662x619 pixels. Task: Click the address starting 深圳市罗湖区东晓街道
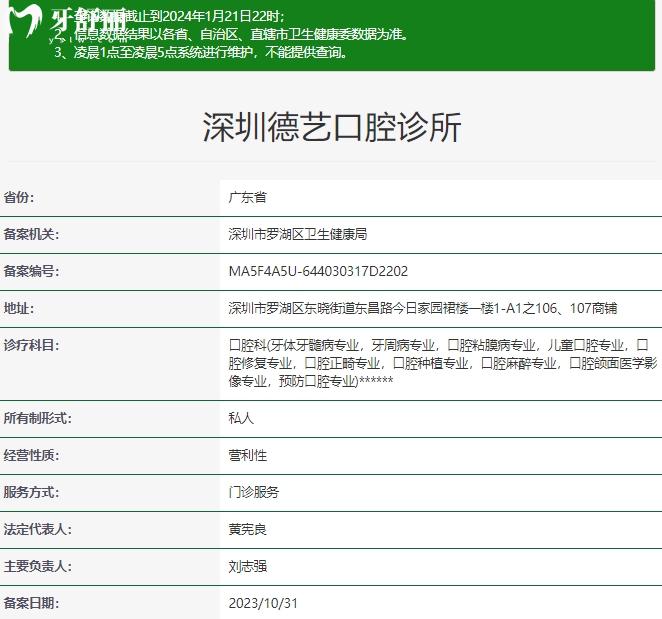[x=423, y=308]
